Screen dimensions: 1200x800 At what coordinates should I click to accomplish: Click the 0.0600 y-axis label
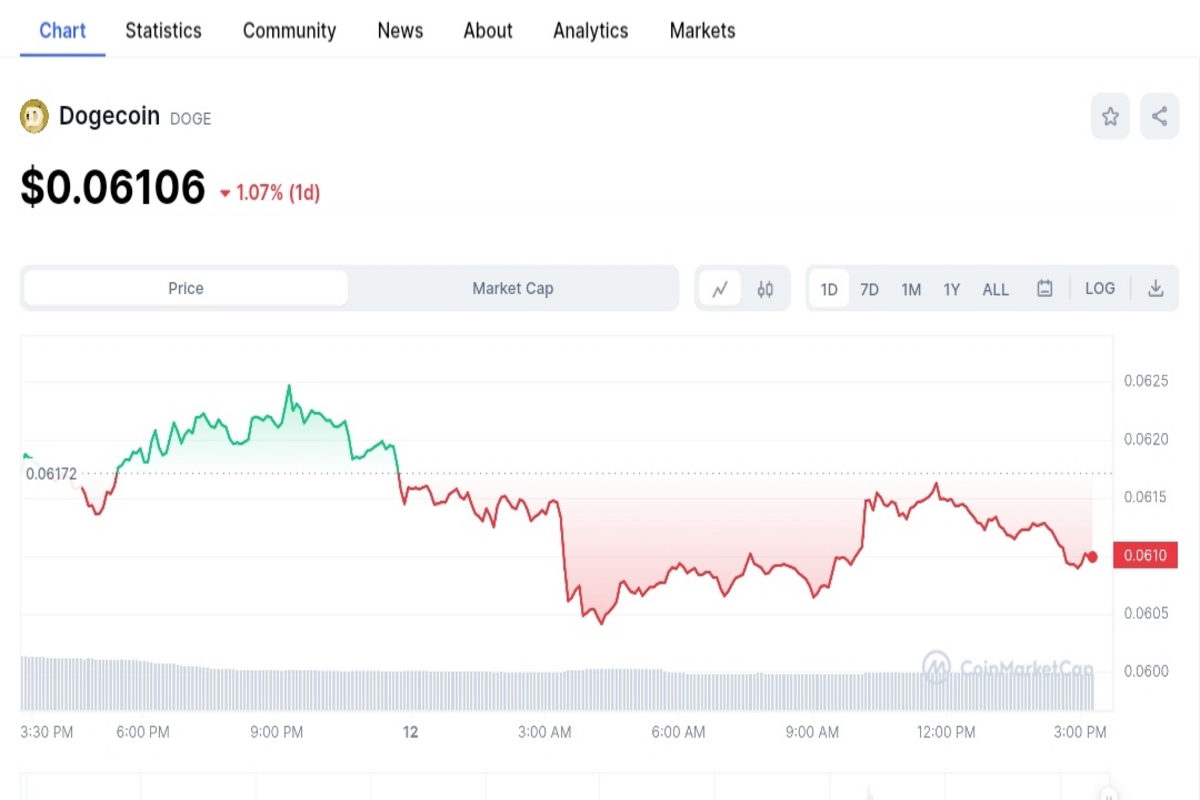pos(1145,670)
